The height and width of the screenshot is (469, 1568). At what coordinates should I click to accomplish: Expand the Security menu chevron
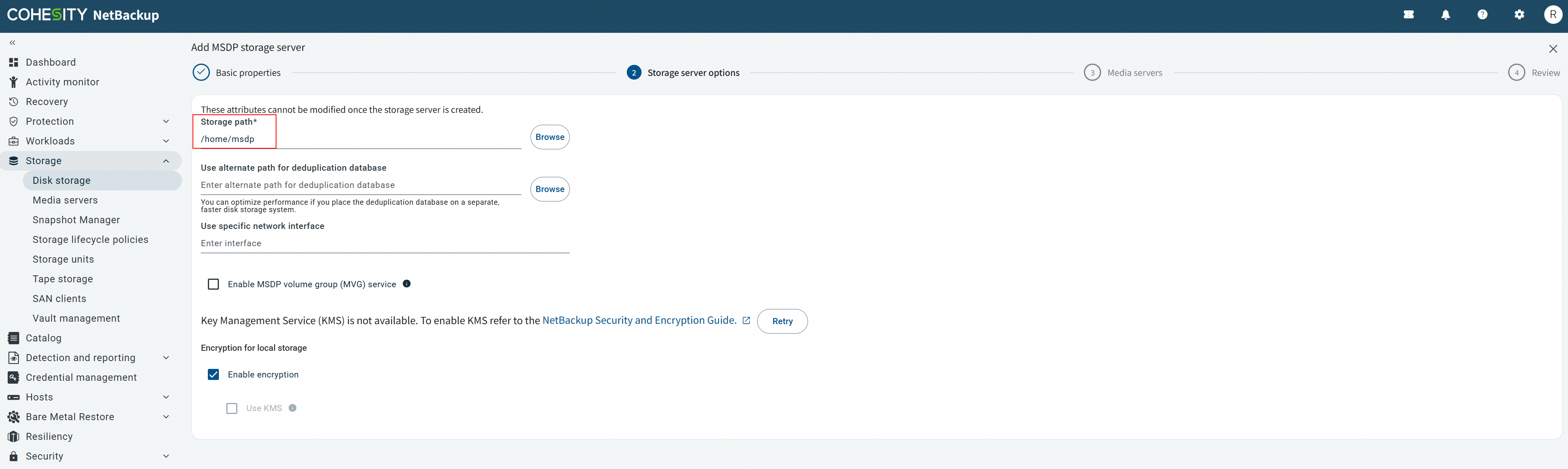tap(166, 456)
